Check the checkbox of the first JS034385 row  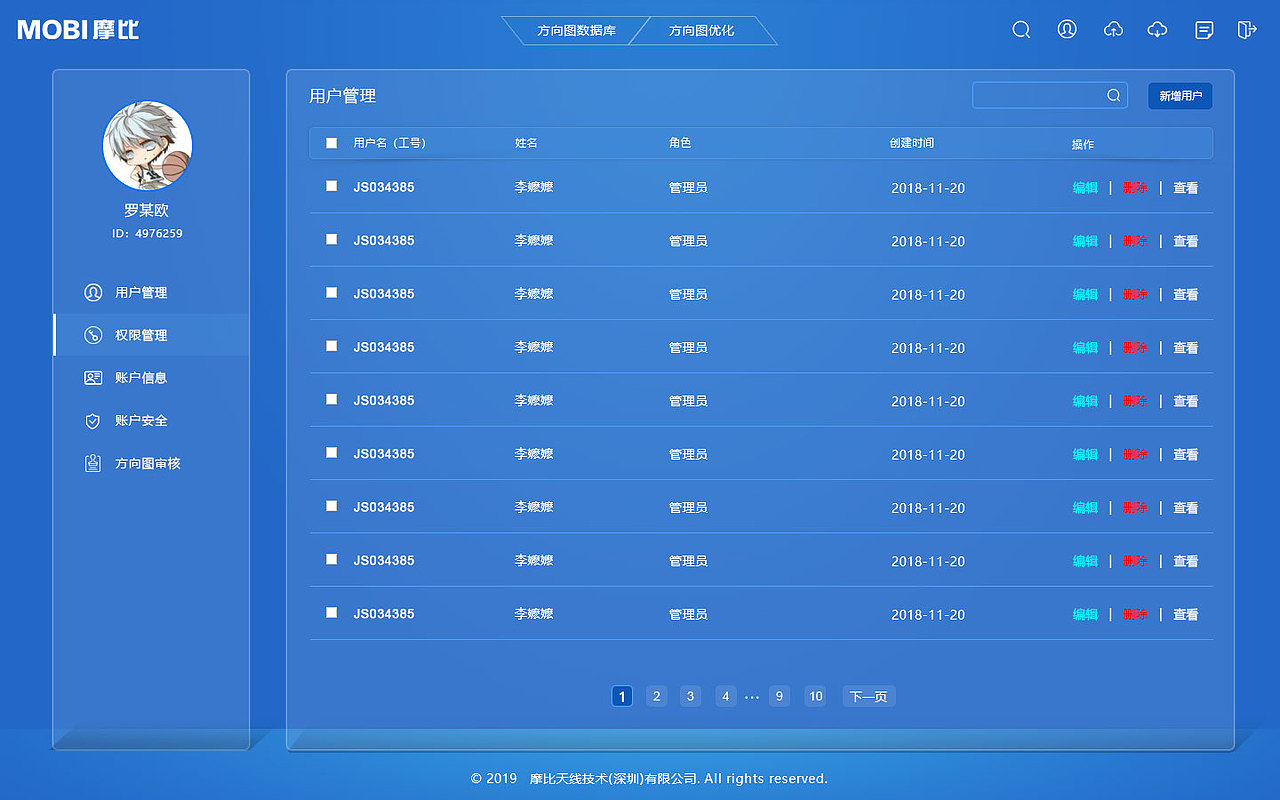point(331,187)
